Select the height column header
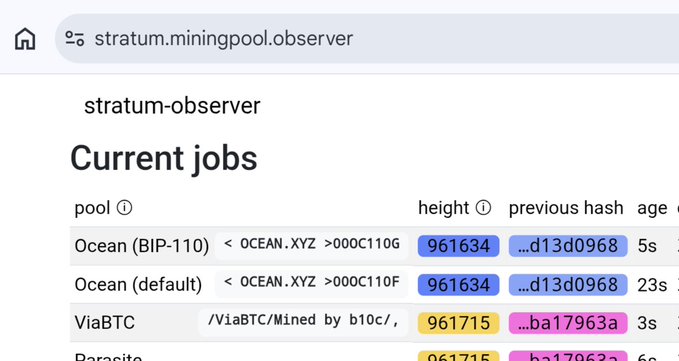 point(443,208)
